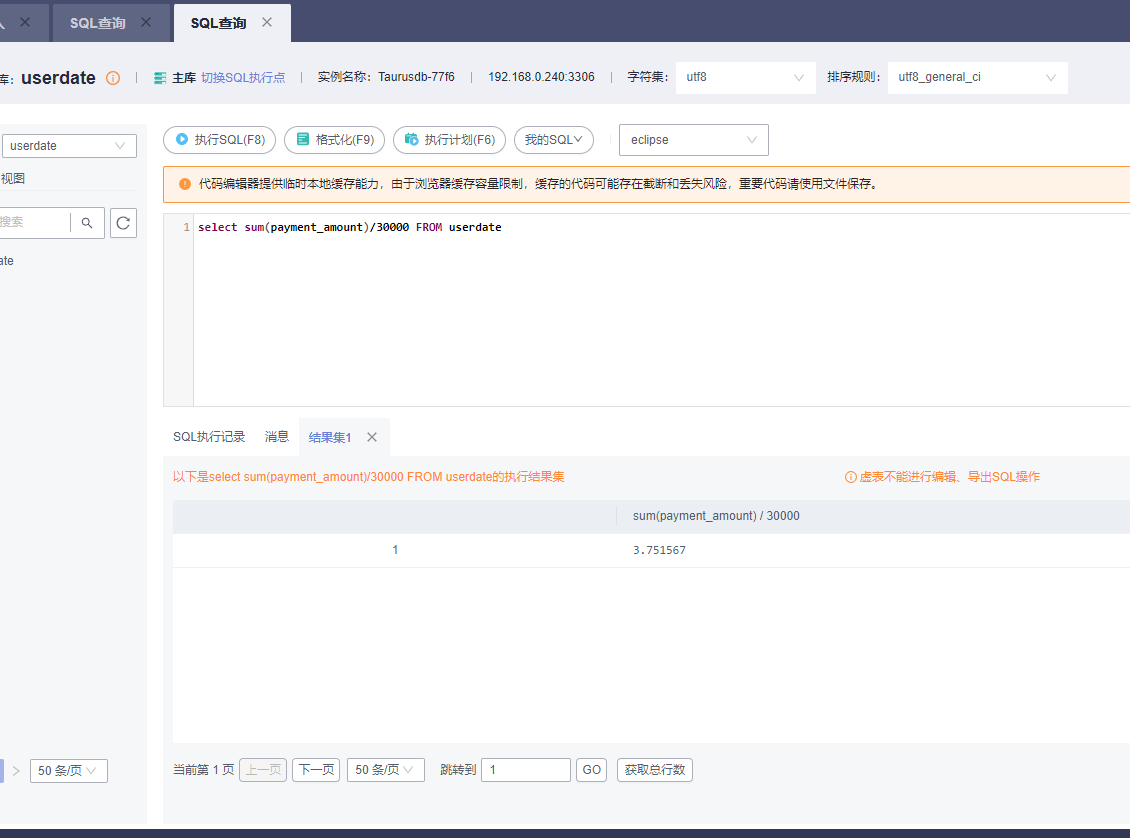Viewport: 1130px width, 838px height.
Task: Click the userdate database title heading
Action: coord(58,78)
